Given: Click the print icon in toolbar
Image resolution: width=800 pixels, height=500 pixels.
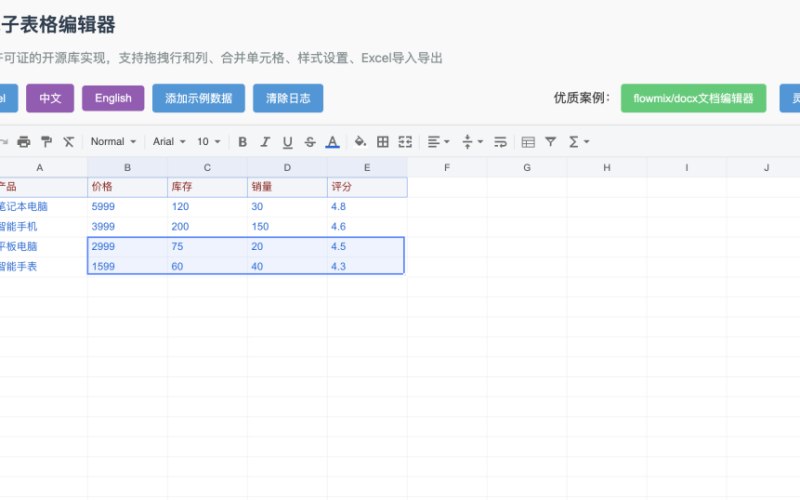Looking at the screenshot, I should pos(23,142).
